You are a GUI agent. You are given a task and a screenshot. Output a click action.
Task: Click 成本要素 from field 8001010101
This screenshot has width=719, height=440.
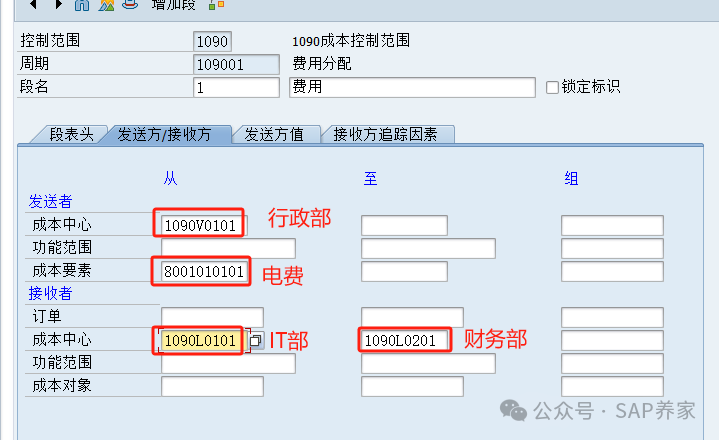click(x=204, y=271)
